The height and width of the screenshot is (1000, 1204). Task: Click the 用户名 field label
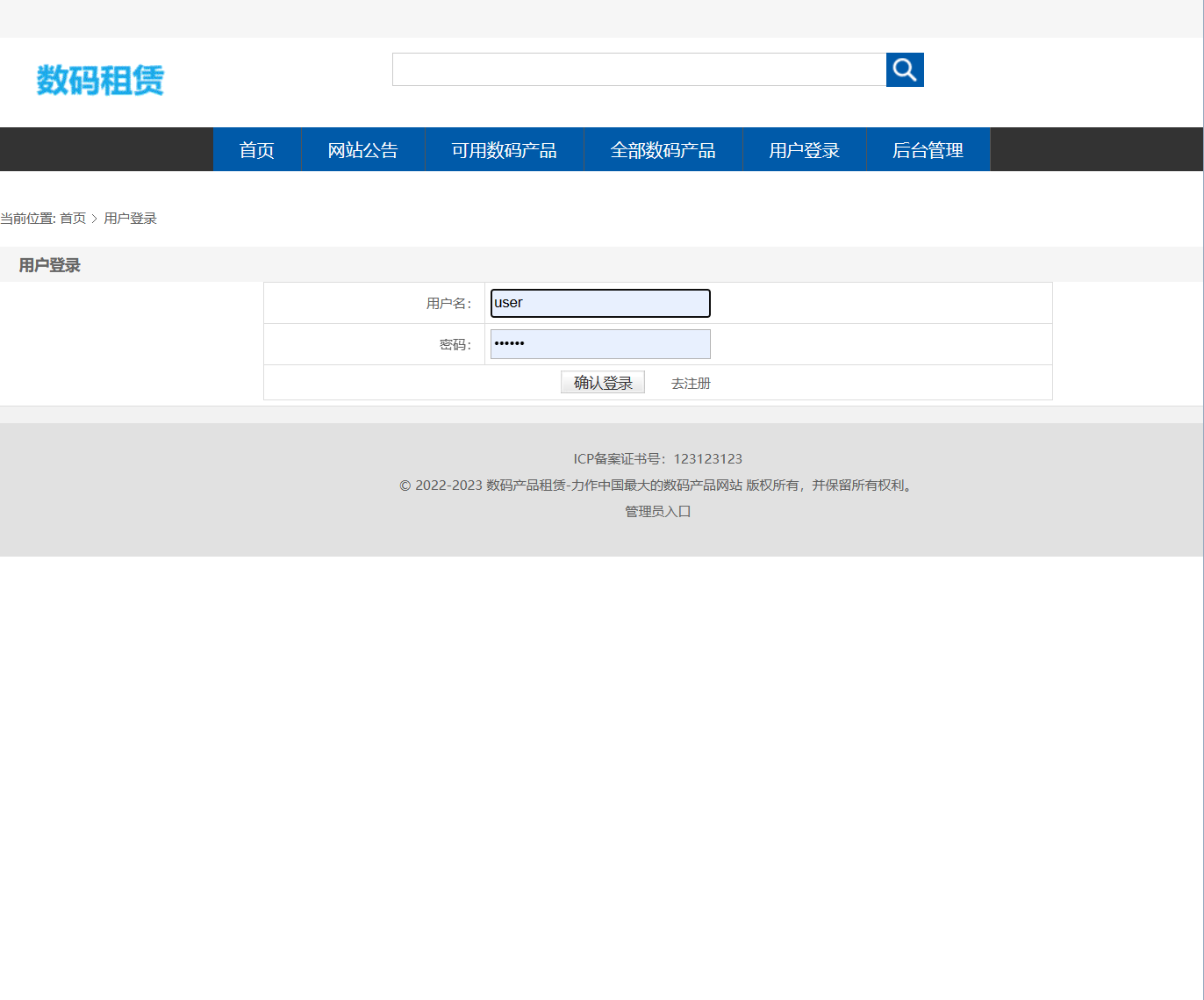point(448,302)
